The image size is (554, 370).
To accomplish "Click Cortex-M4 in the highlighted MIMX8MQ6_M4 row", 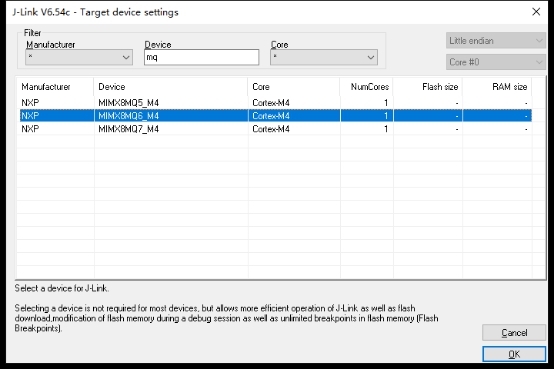I will pos(271,116).
